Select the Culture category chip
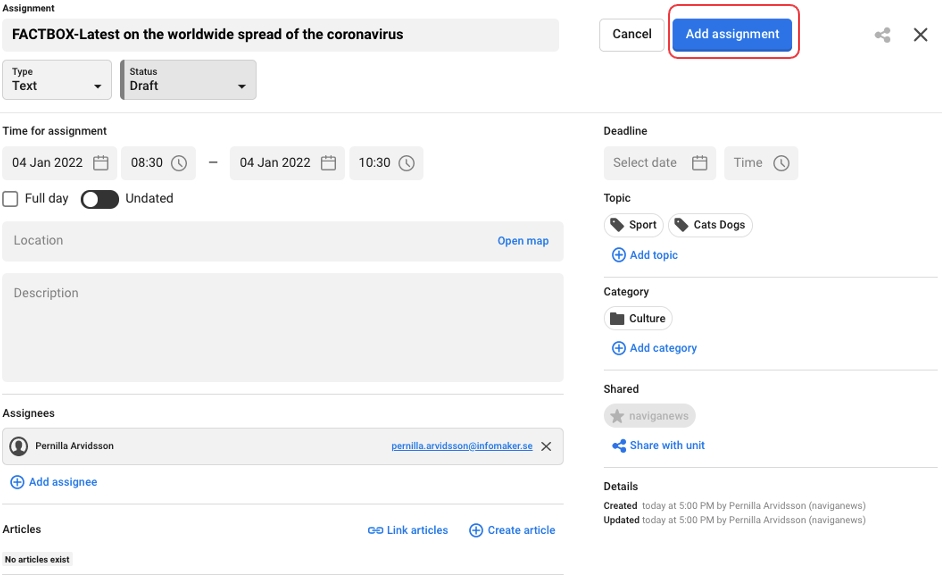The height and width of the screenshot is (587, 942). point(638,319)
